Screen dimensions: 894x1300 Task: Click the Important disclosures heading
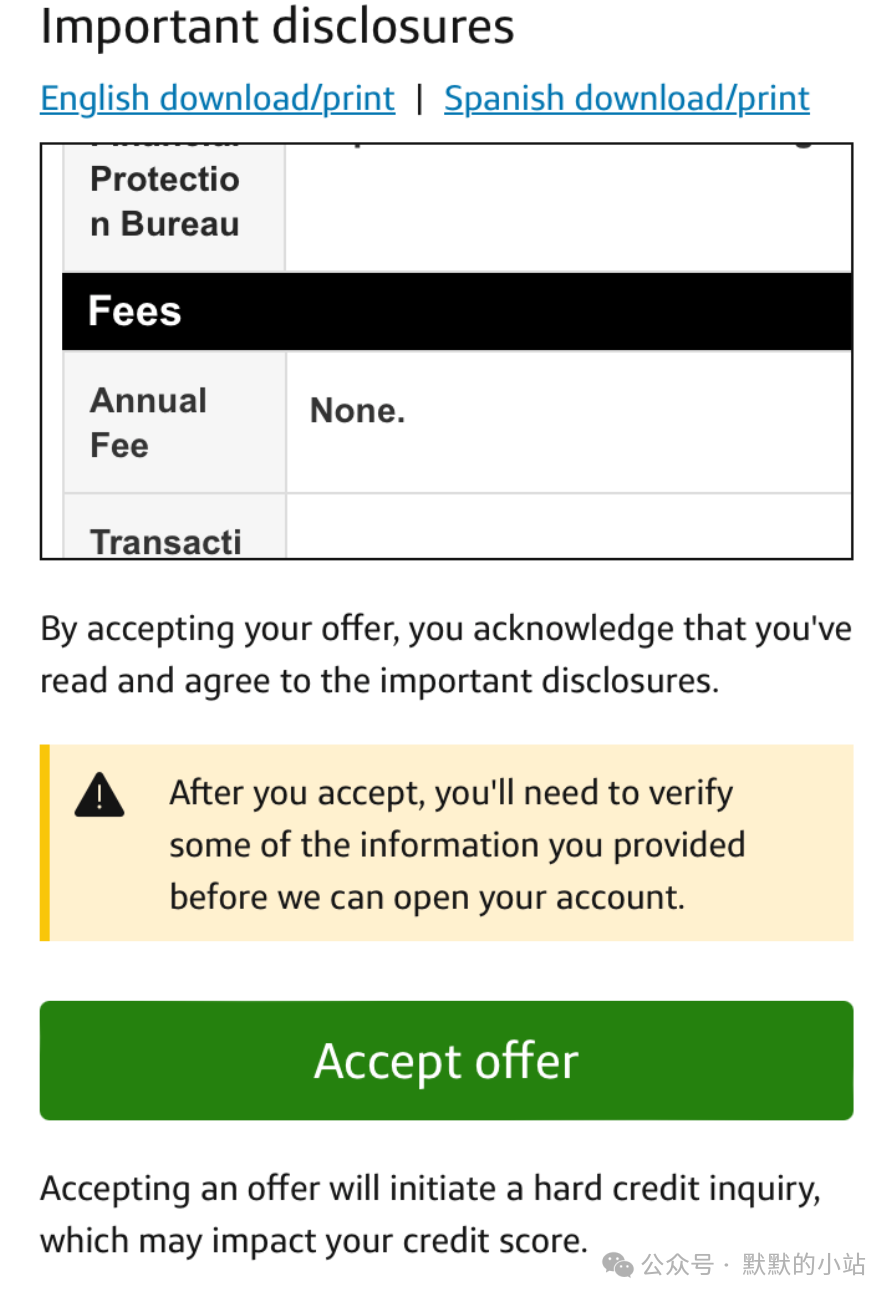277,27
